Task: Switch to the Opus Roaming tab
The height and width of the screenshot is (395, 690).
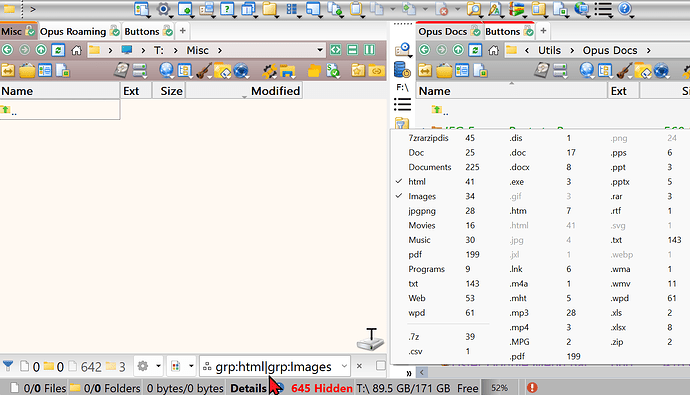Action: [x=73, y=32]
